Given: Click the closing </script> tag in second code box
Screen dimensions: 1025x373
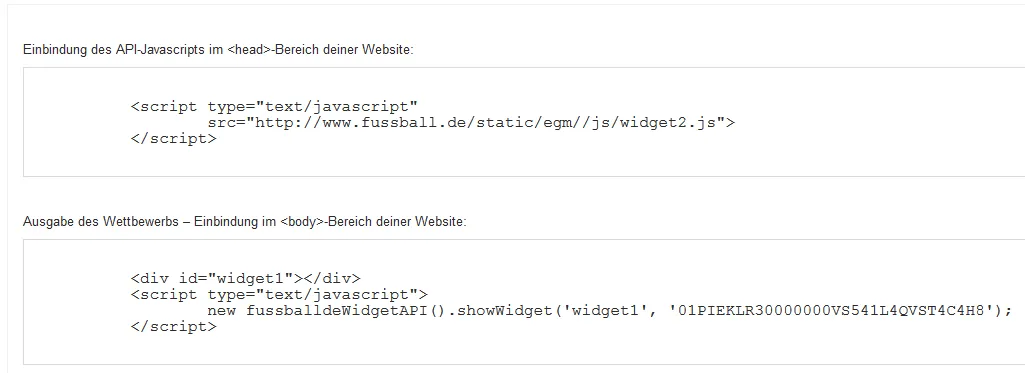Looking at the screenshot, I should pyautogui.click(x=173, y=327).
